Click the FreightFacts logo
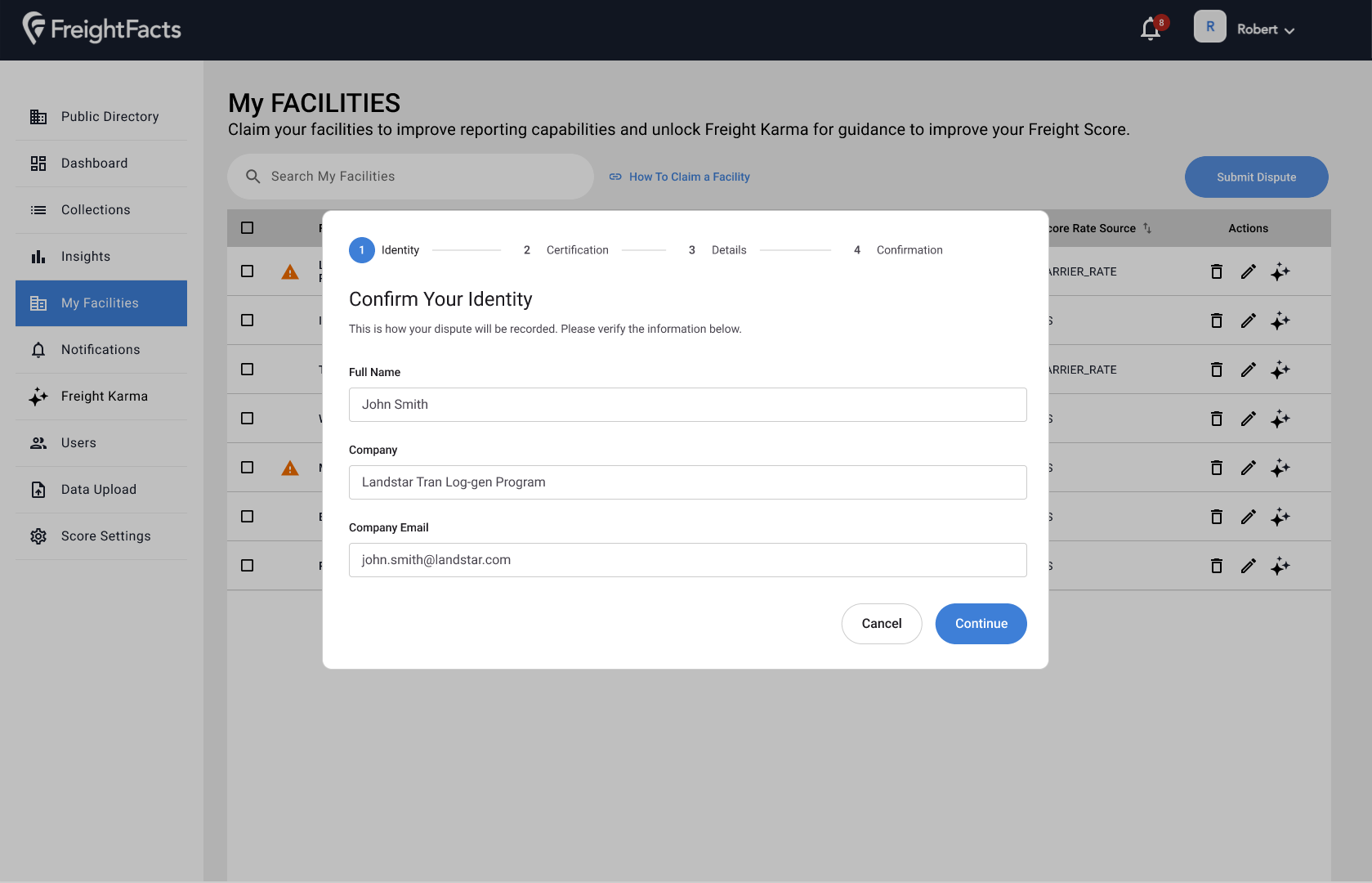The image size is (1372, 883). (x=102, y=29)
